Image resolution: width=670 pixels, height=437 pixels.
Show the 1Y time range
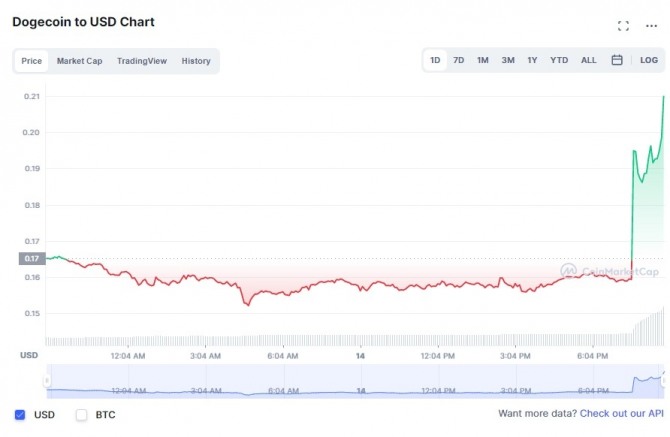tap(532, 60)
